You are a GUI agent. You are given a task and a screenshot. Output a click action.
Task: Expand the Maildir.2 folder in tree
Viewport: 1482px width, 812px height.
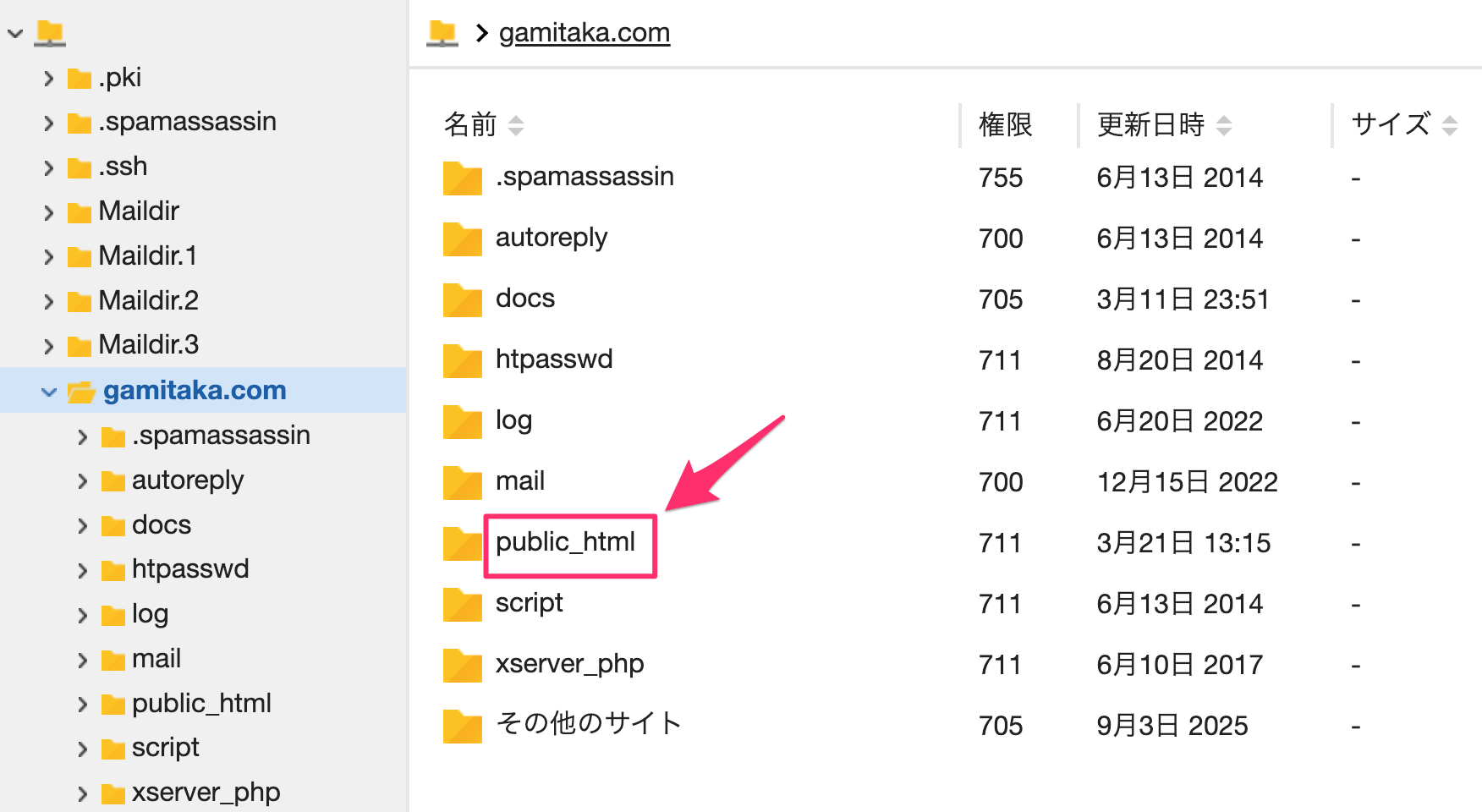coord(49,302)
